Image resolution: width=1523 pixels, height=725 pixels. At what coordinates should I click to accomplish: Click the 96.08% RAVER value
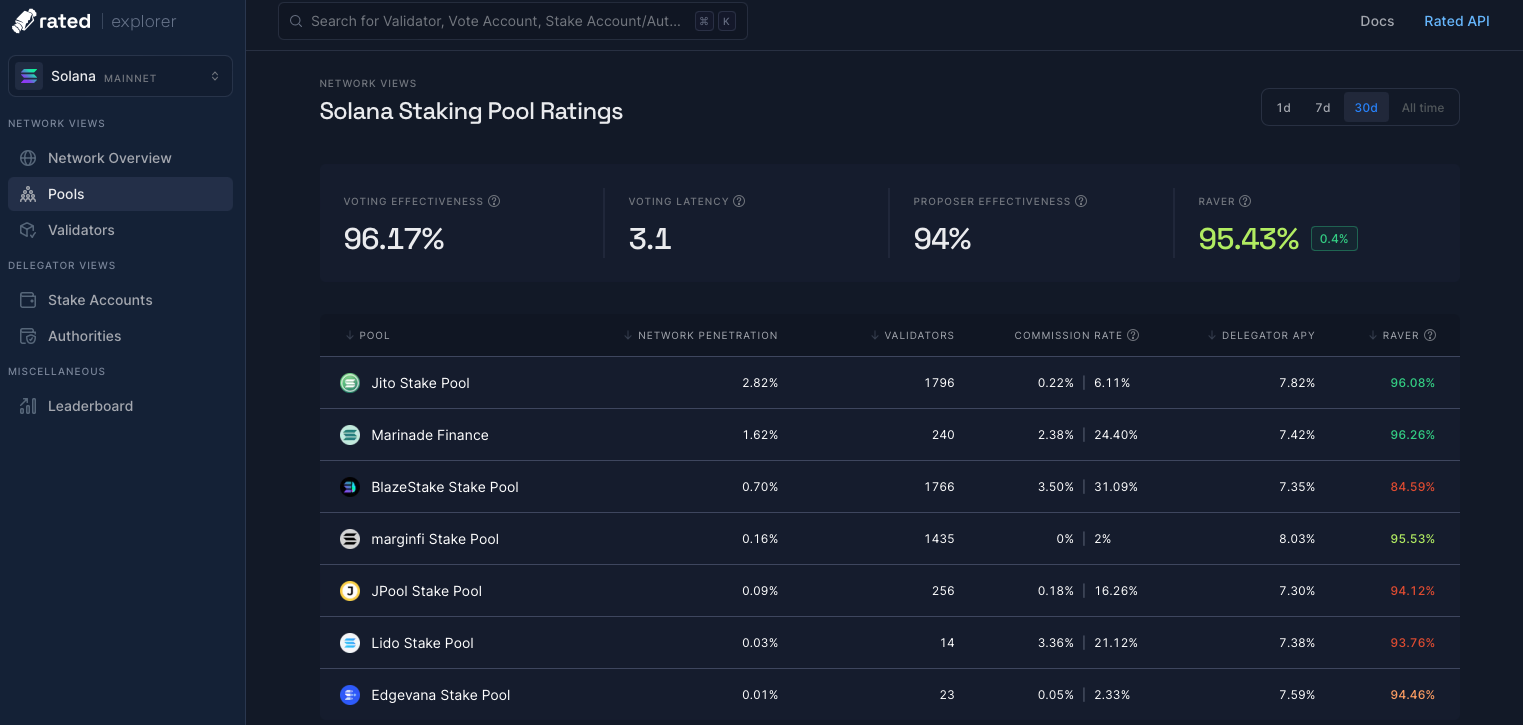coord(1412,383)
